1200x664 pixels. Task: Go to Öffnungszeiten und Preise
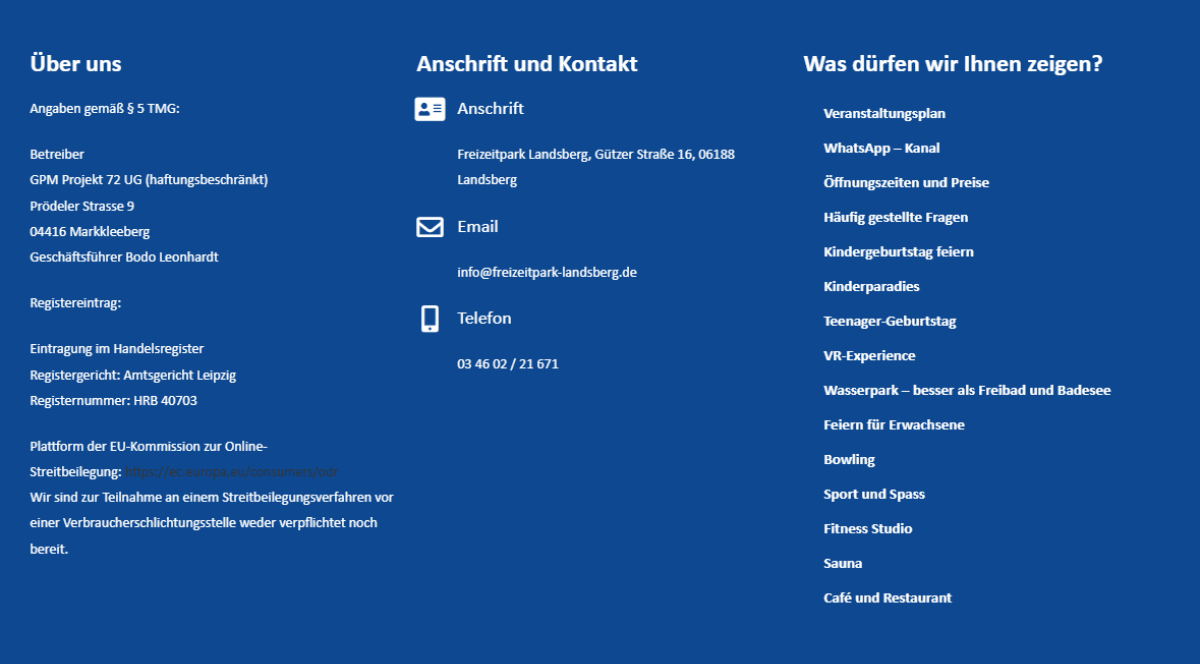[906, 183]
